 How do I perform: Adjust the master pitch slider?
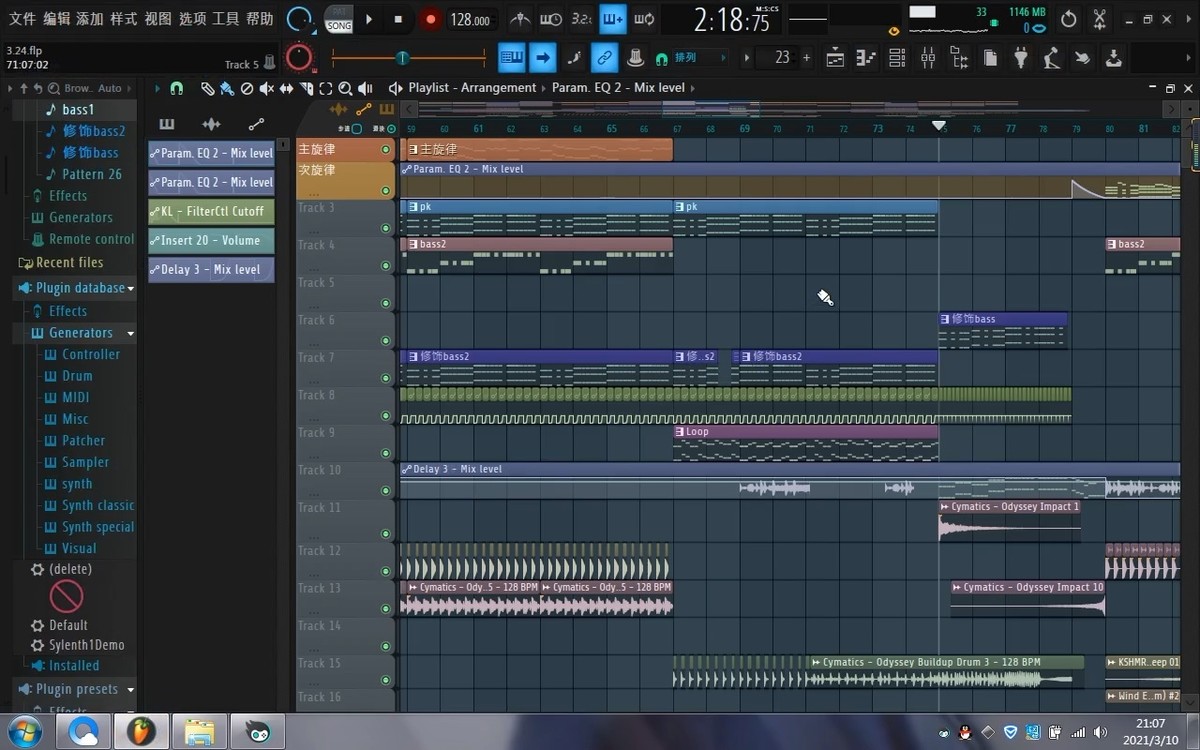click(402, 58)
